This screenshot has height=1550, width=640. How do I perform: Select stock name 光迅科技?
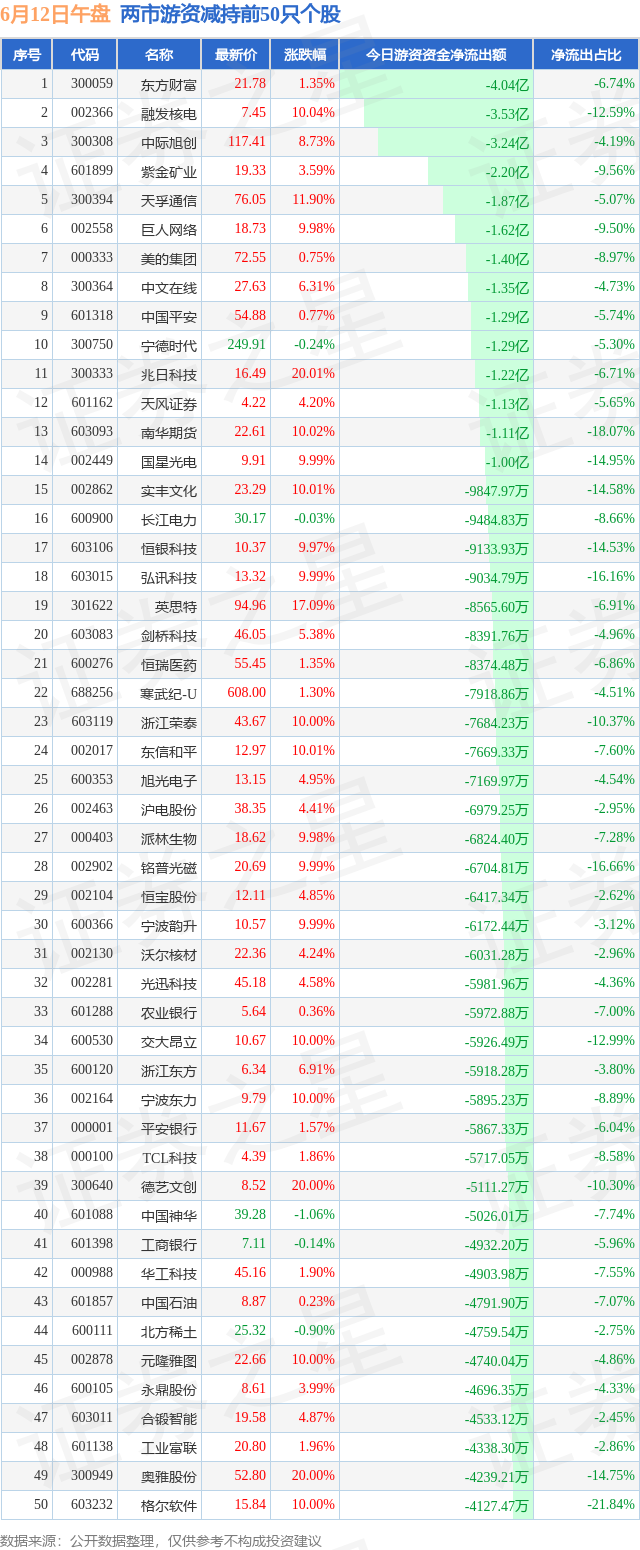point(169,984)
